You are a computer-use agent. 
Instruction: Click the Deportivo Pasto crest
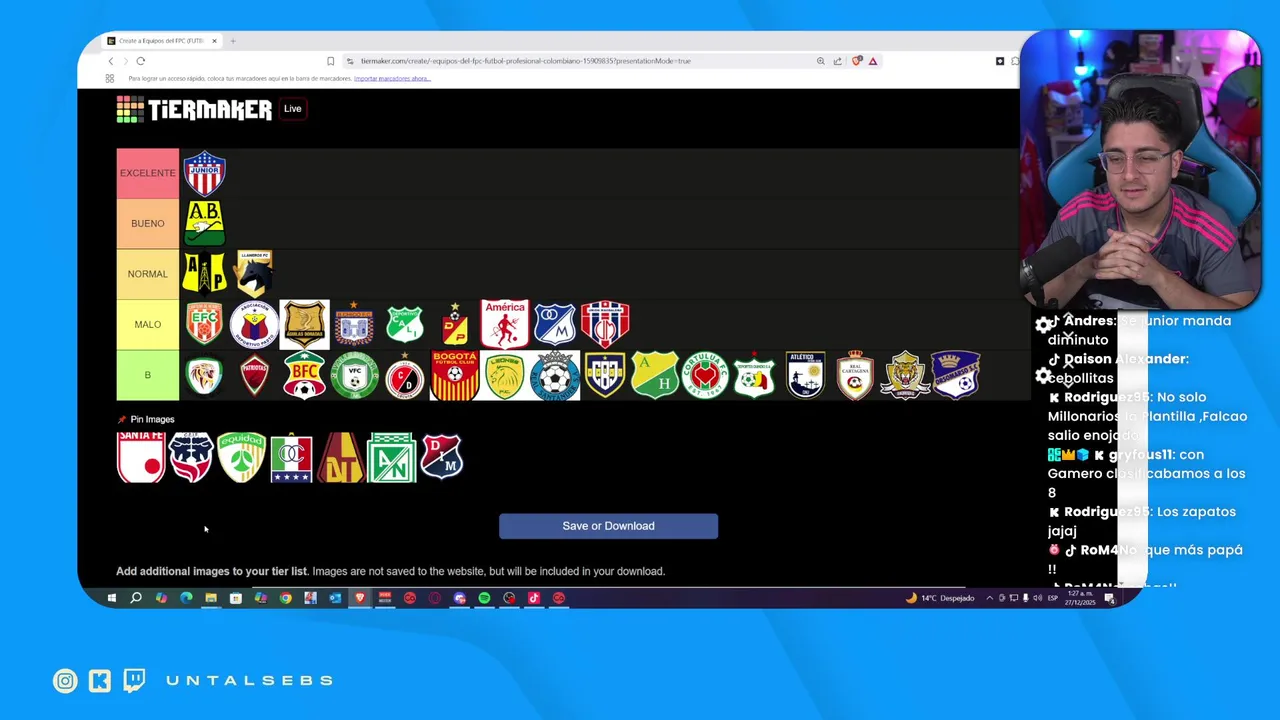[254, 324]
